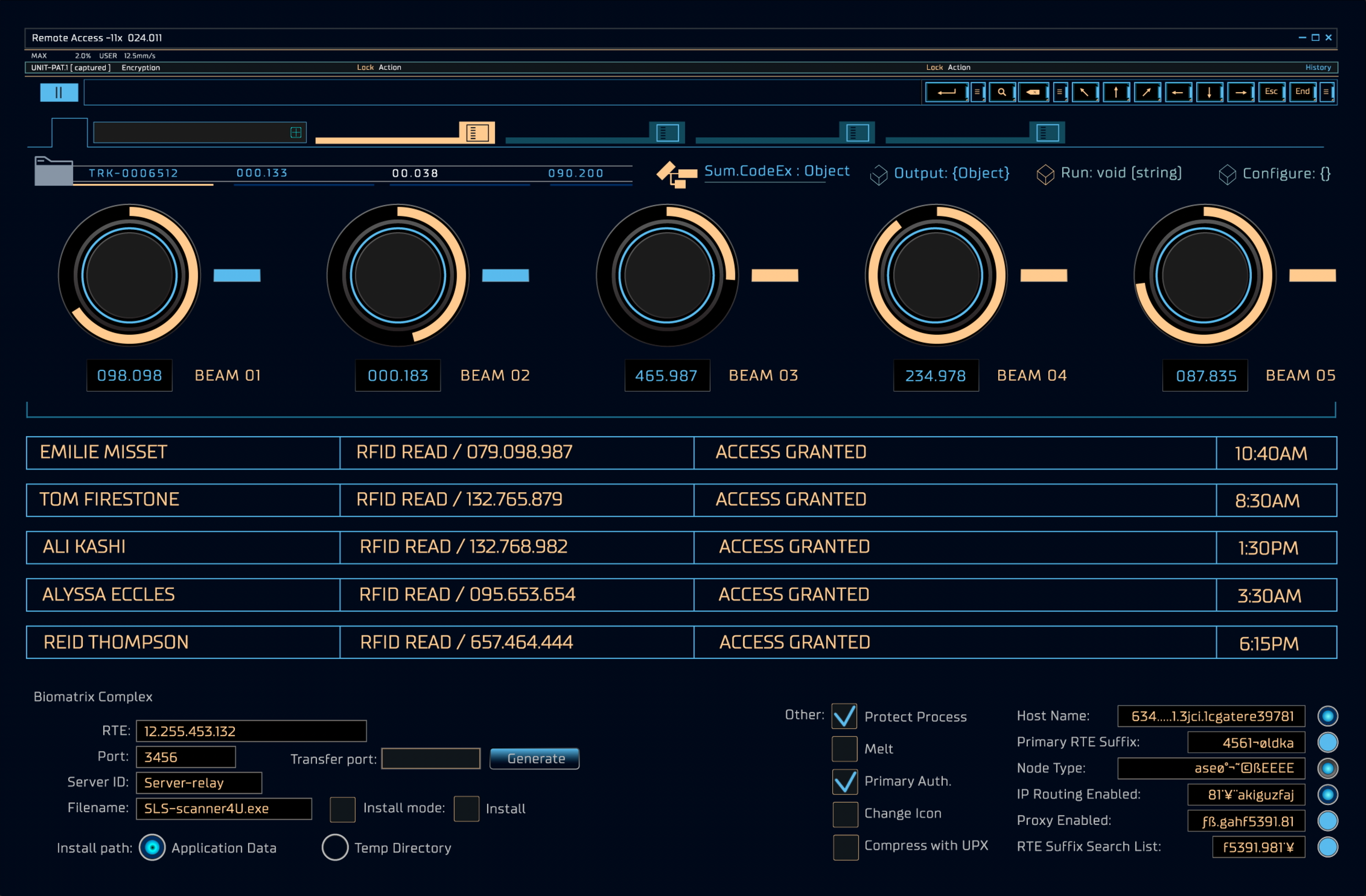
Task: Click the diagonal up-left arrow icon
Action: [x=1084, y=92]
